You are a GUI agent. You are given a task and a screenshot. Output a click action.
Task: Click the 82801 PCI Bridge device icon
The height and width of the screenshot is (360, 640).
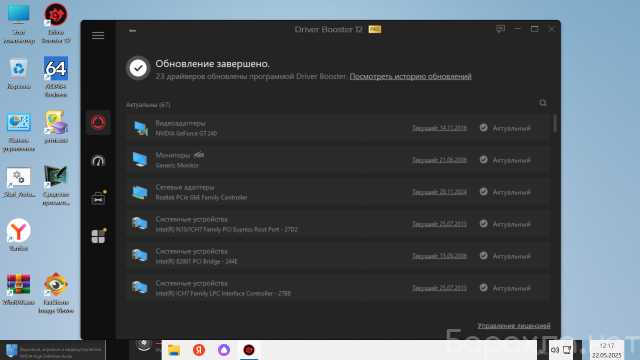click(x=140, y=256)
